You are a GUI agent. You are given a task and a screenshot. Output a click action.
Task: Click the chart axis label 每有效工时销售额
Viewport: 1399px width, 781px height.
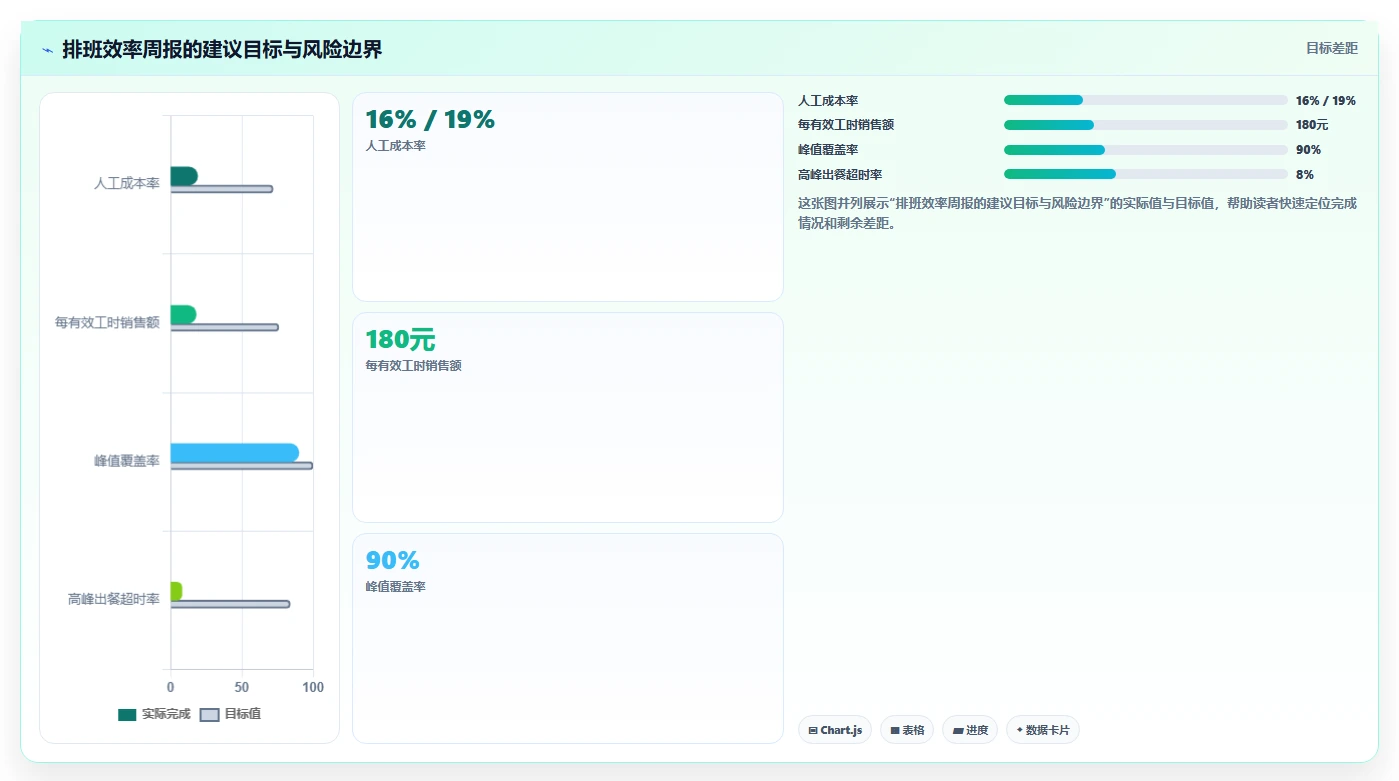tap(107, 322)
